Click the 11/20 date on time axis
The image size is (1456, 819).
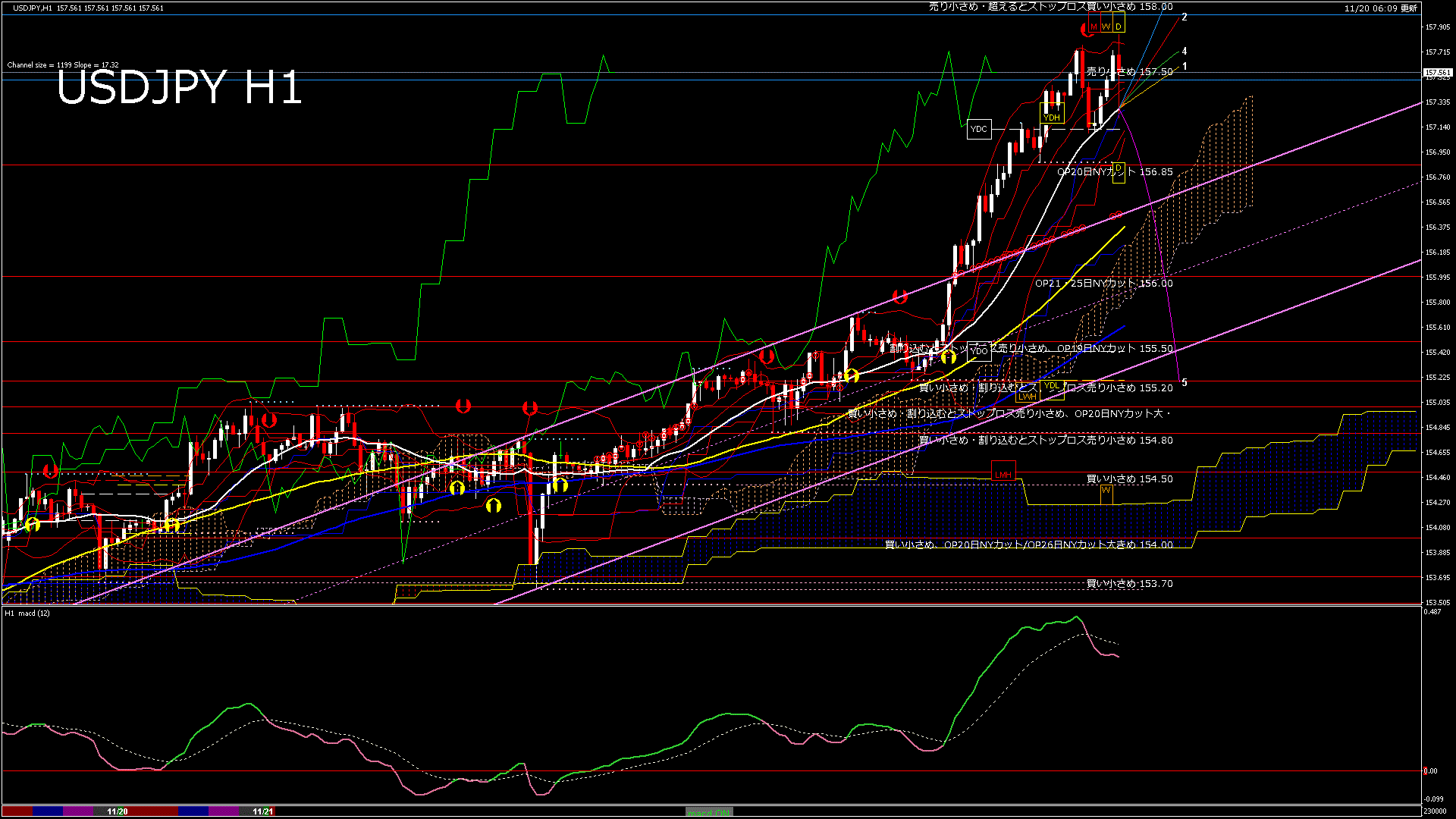pos(117,811)
